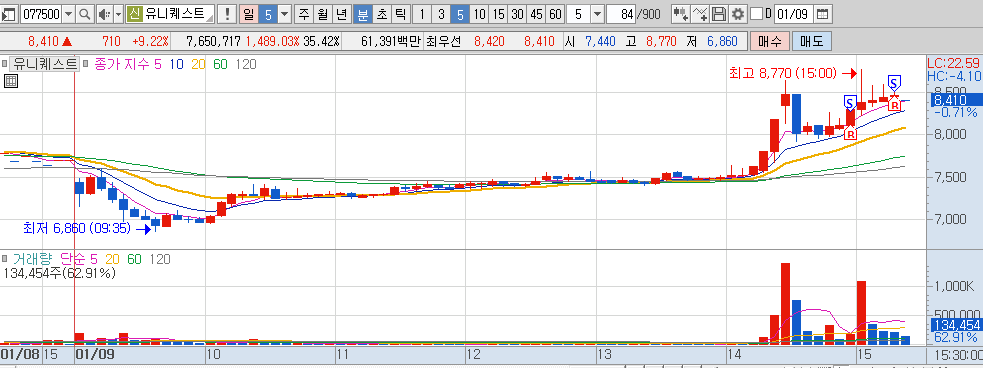Click the 61,391백만 trading value text
Screen dimensions: 983x368
(392, 42)
